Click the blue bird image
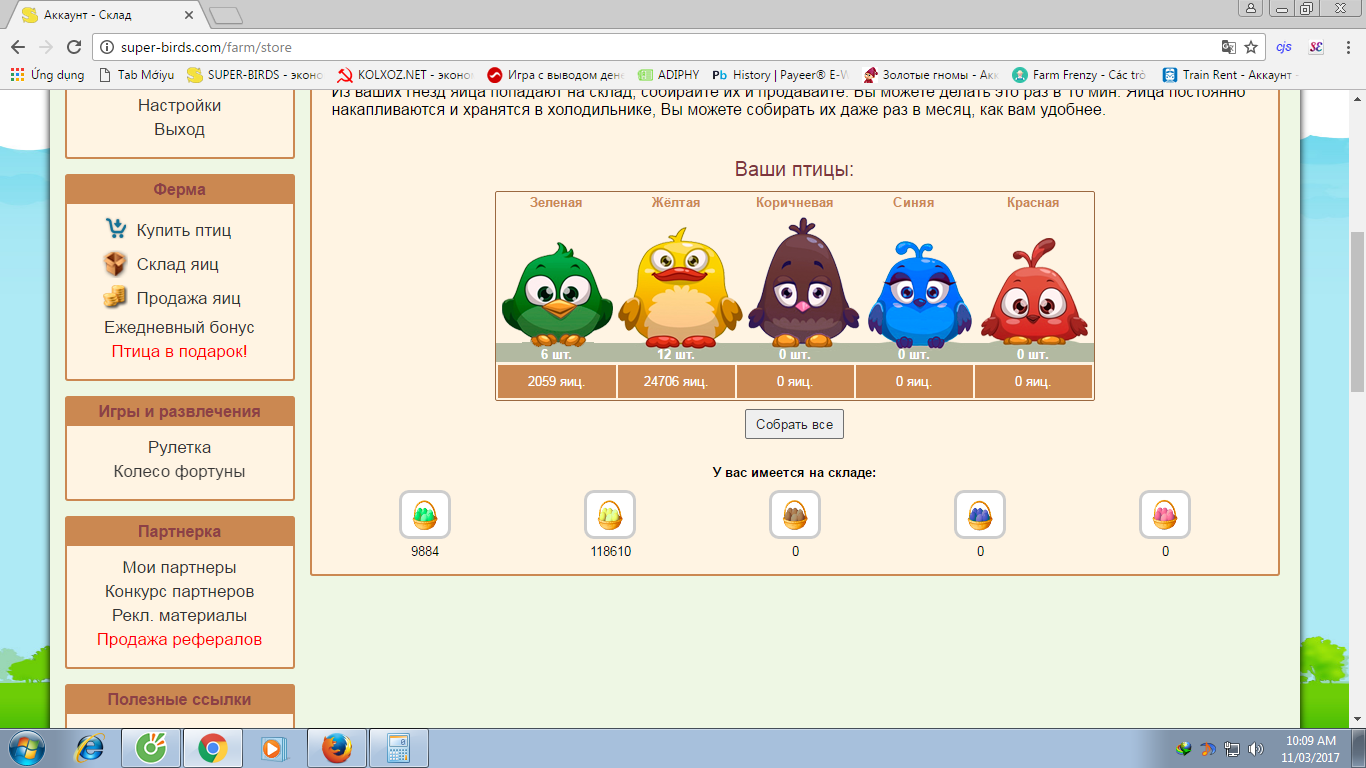The image size is (1366, 768). pyautogui.click(x=919, y=292)
